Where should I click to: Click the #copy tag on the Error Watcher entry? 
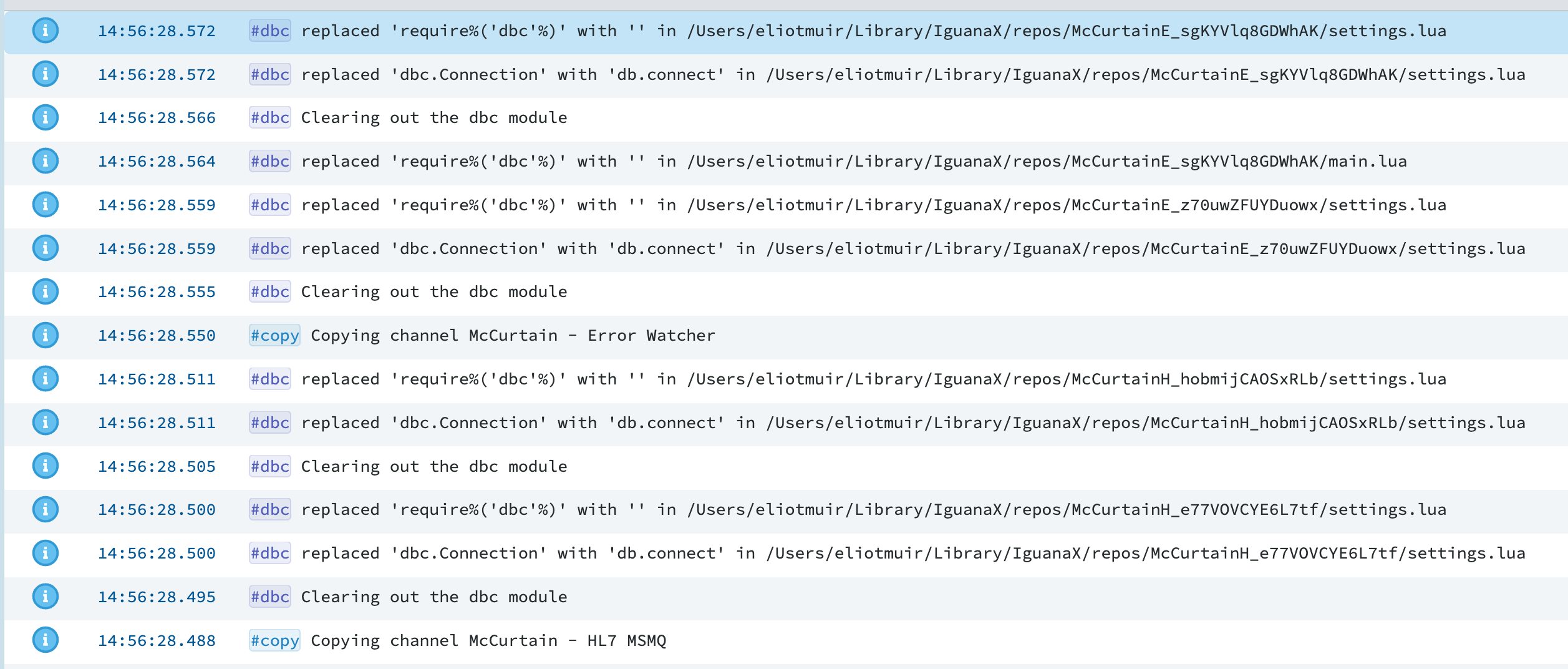(274, 335)
